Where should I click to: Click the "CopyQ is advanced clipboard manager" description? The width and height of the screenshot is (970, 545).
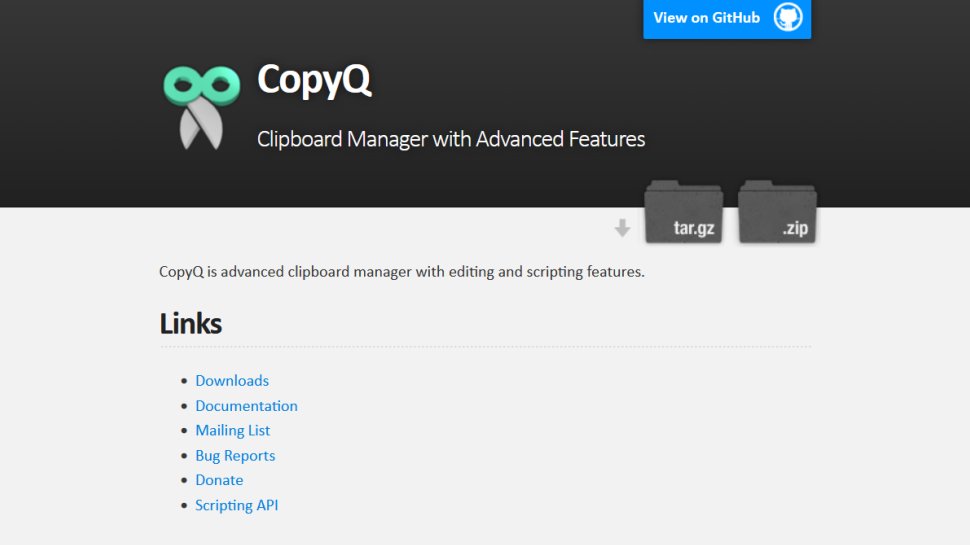click(x=401, y=272)
